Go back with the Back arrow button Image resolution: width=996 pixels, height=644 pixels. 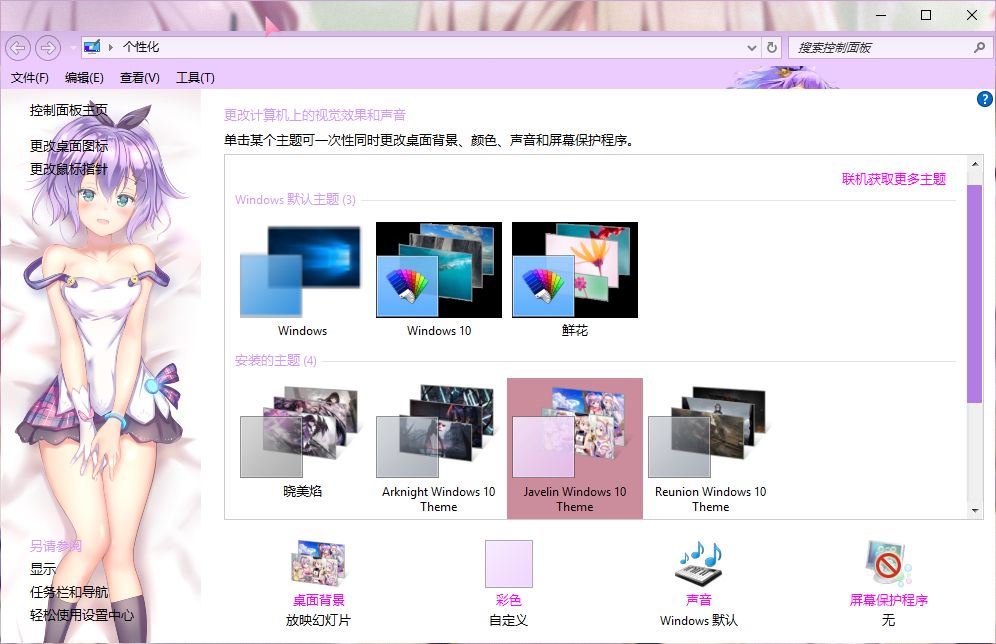click(18, 48)
